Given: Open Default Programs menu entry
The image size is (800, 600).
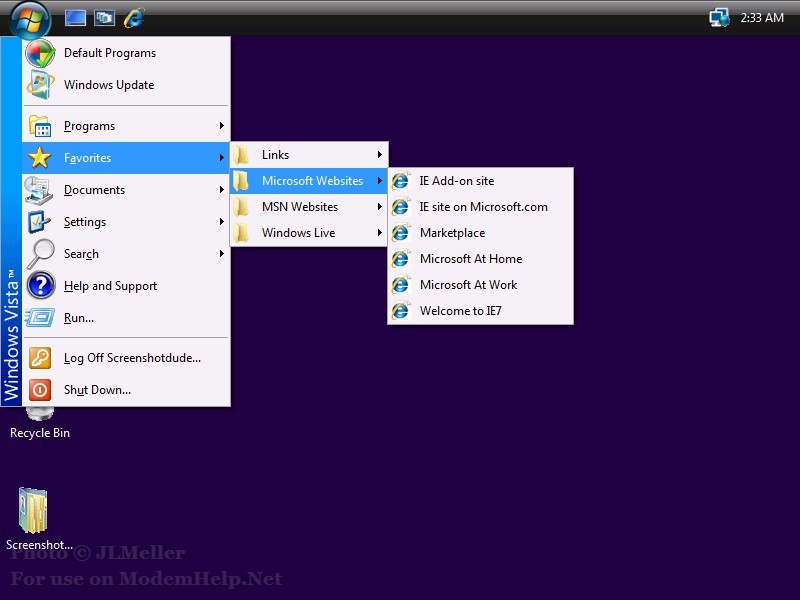Looking at the screenshot, I should 127,53.
